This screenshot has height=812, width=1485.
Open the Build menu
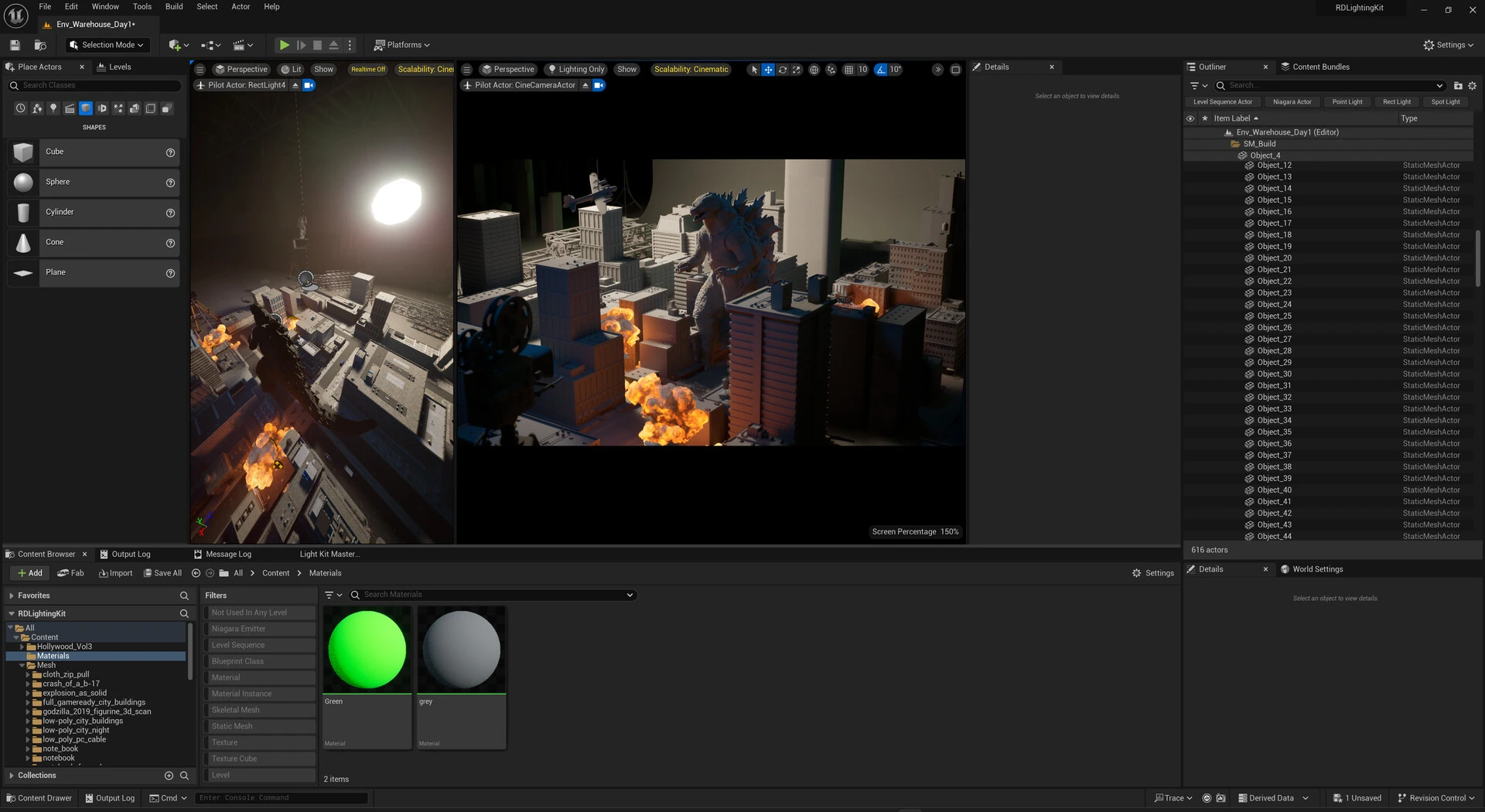coord(174,6)
